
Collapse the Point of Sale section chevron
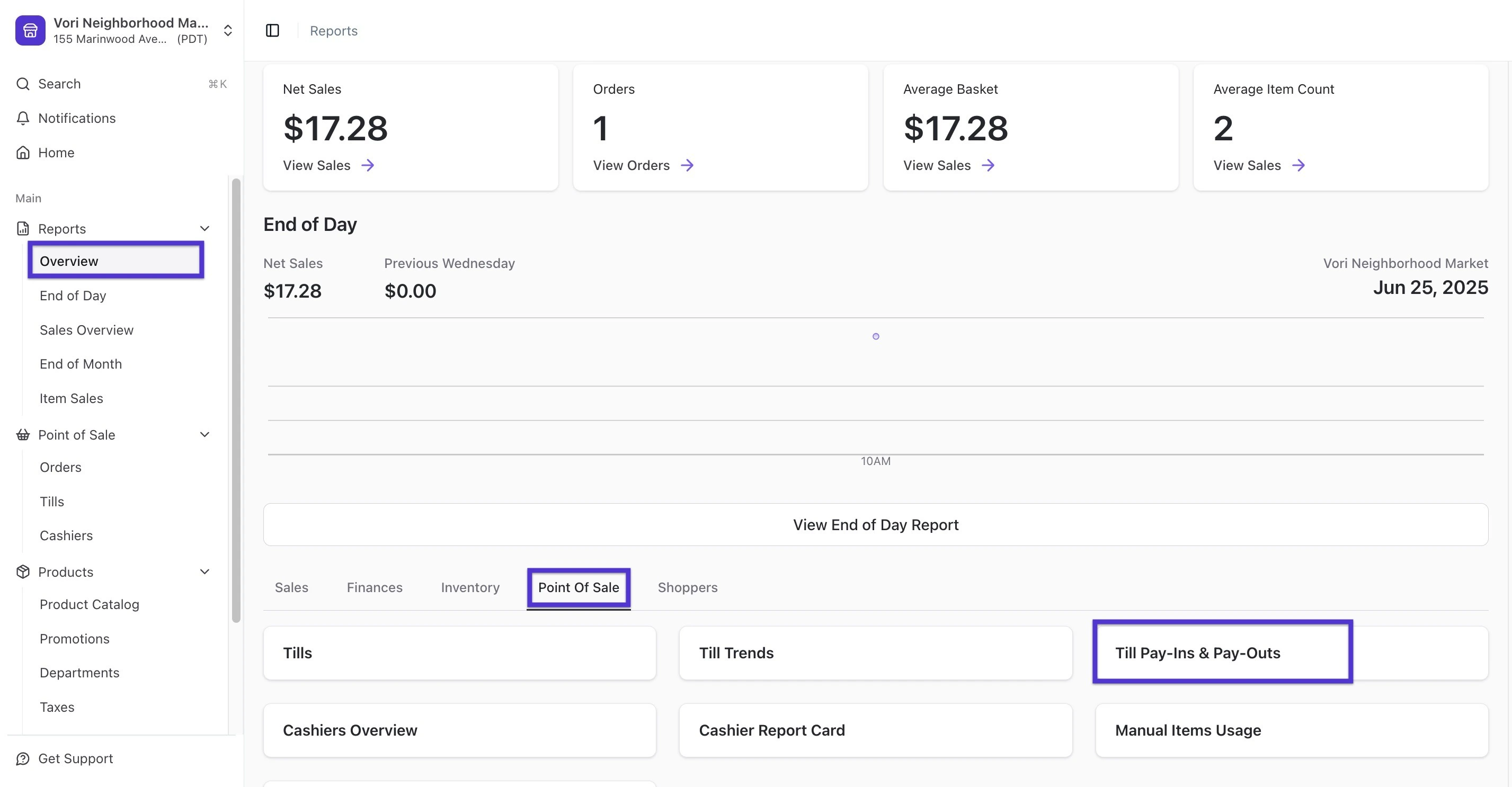pos(204,435)
